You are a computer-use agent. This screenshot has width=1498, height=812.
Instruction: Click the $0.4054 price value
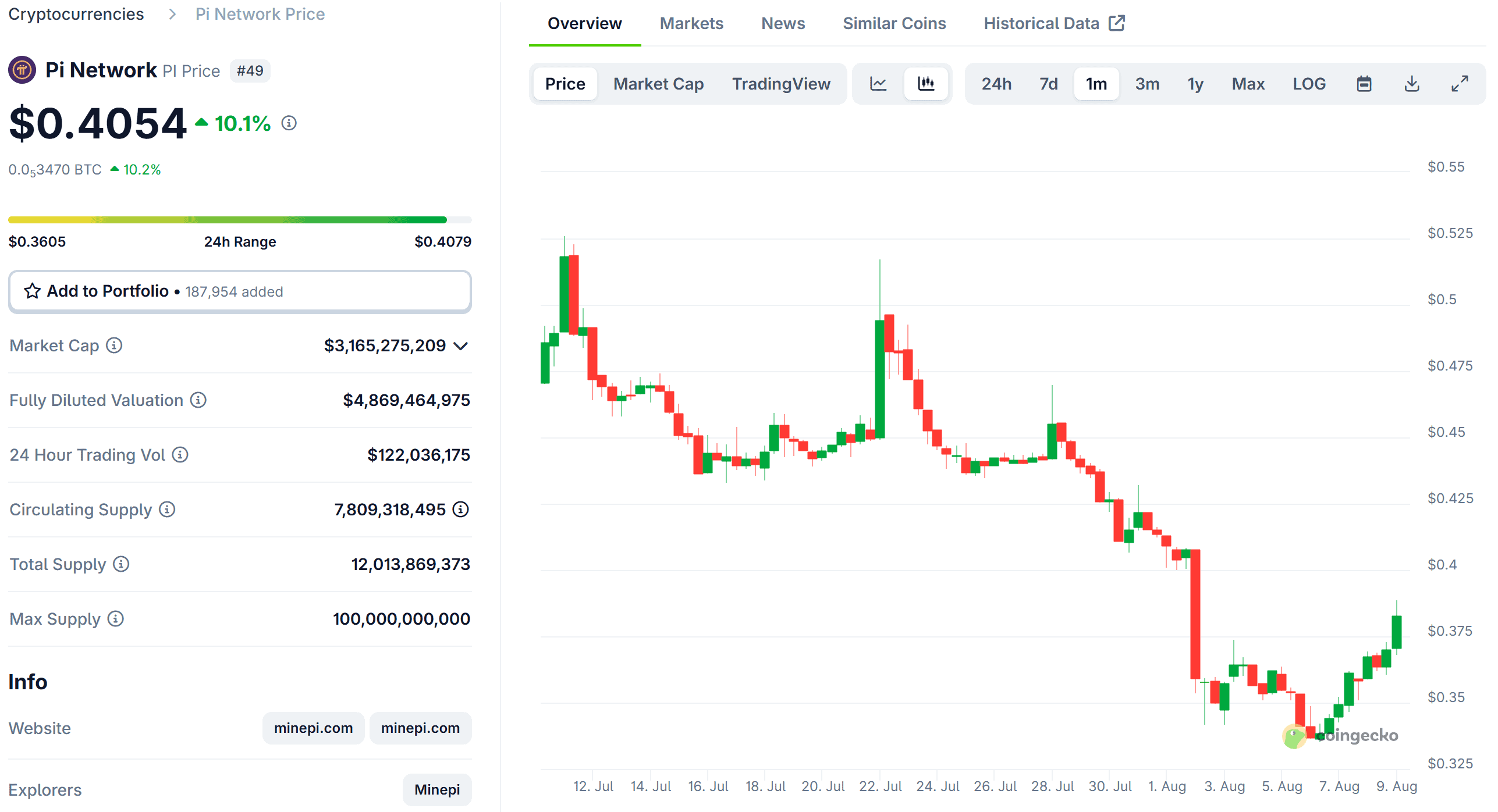[x=97, y=123]
